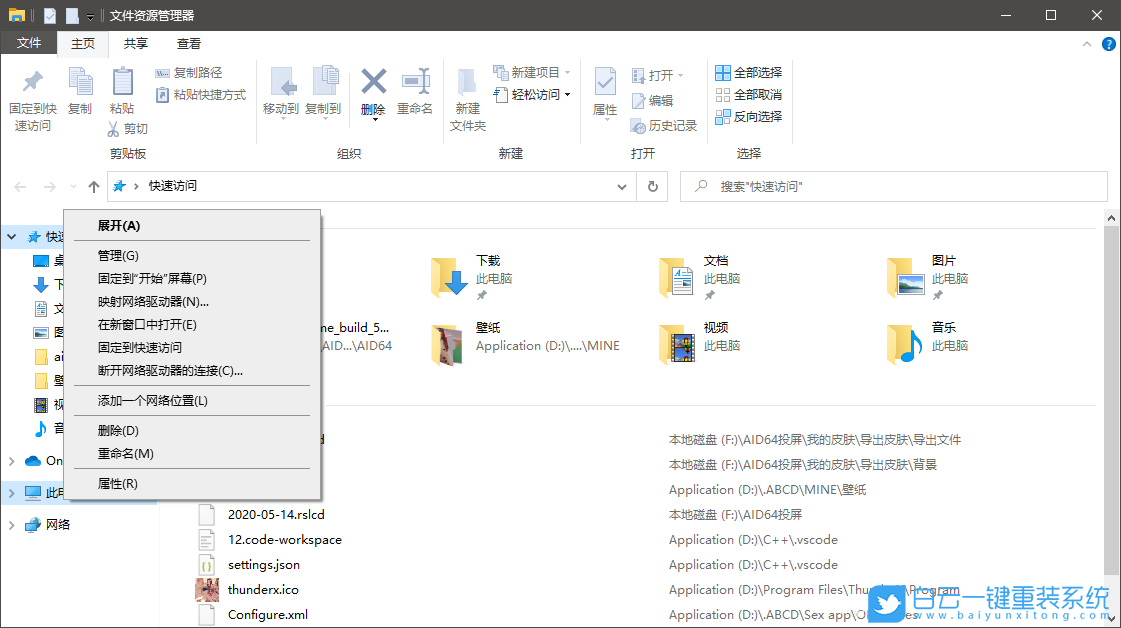
Task: Select the thunderx.ico file in list
Action: [260, 589]
